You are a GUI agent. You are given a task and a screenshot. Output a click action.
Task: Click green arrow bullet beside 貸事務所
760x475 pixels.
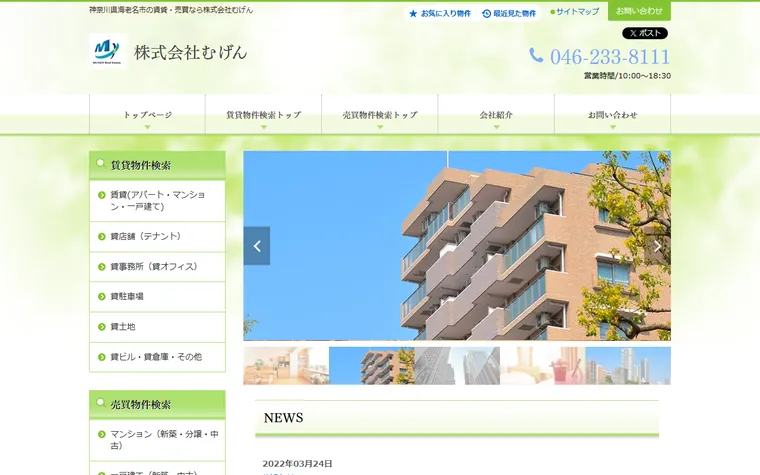(102, 267)
